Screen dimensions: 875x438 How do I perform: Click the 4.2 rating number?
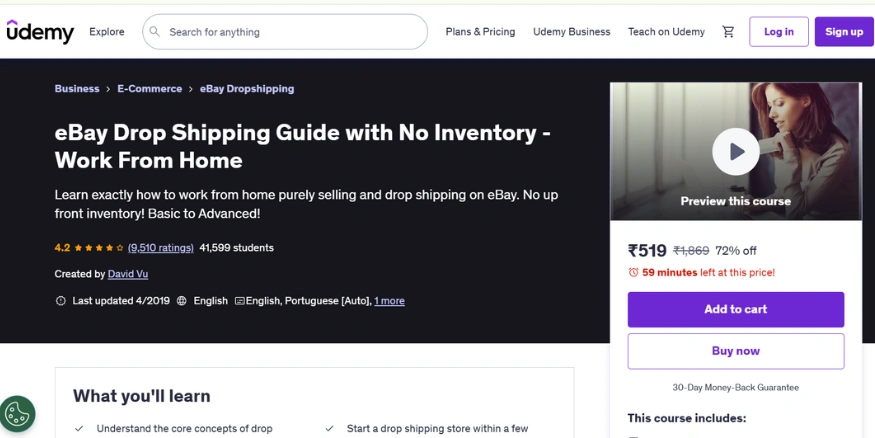[x=62, y=248]
